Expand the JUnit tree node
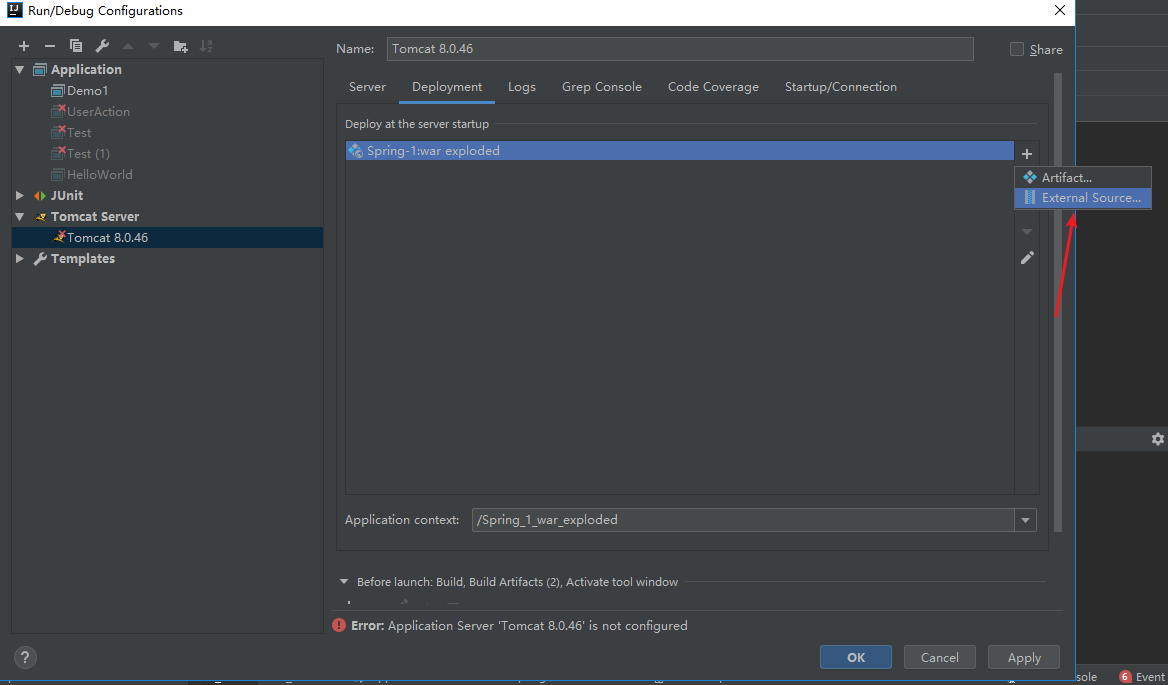1168x685 pixels. (20, 196)
